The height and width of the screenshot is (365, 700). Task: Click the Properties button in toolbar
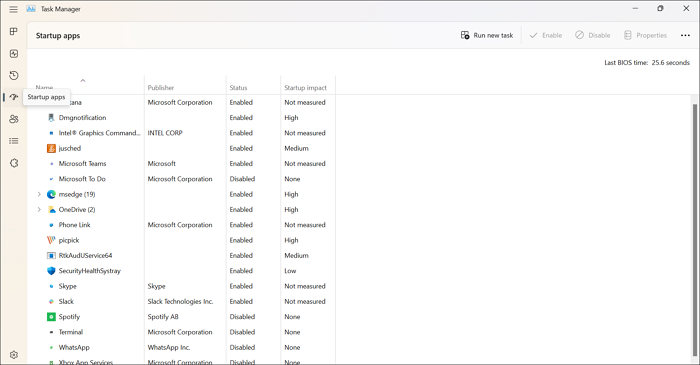(645, 35)
